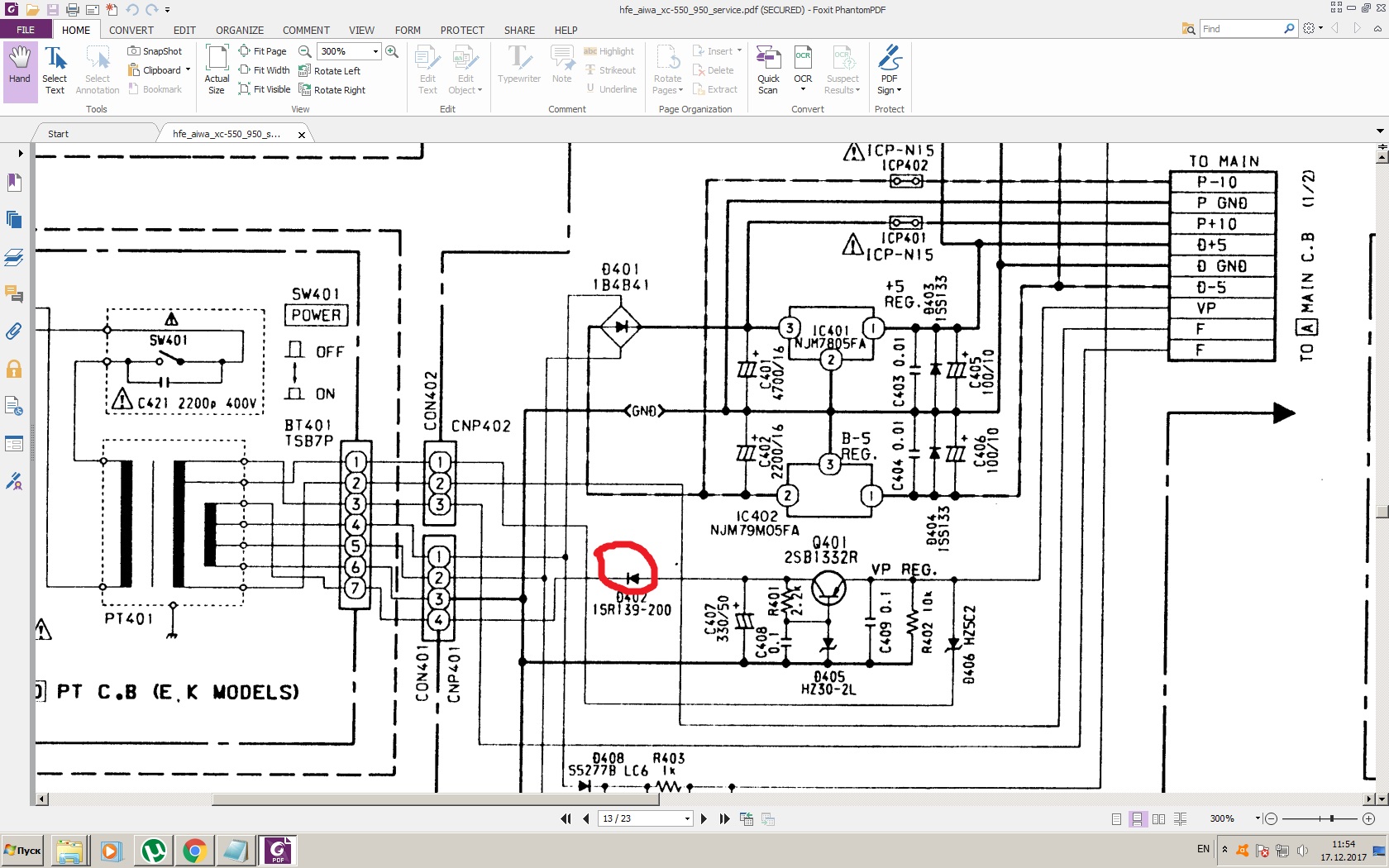Undo last action in quick access toolbar

tap(131, 10)
